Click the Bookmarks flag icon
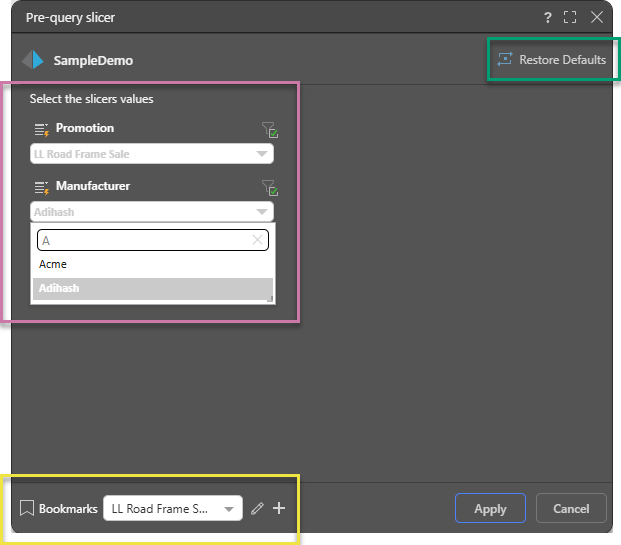Viewport: 621px width, 545px height. click(x=27, y=509)
